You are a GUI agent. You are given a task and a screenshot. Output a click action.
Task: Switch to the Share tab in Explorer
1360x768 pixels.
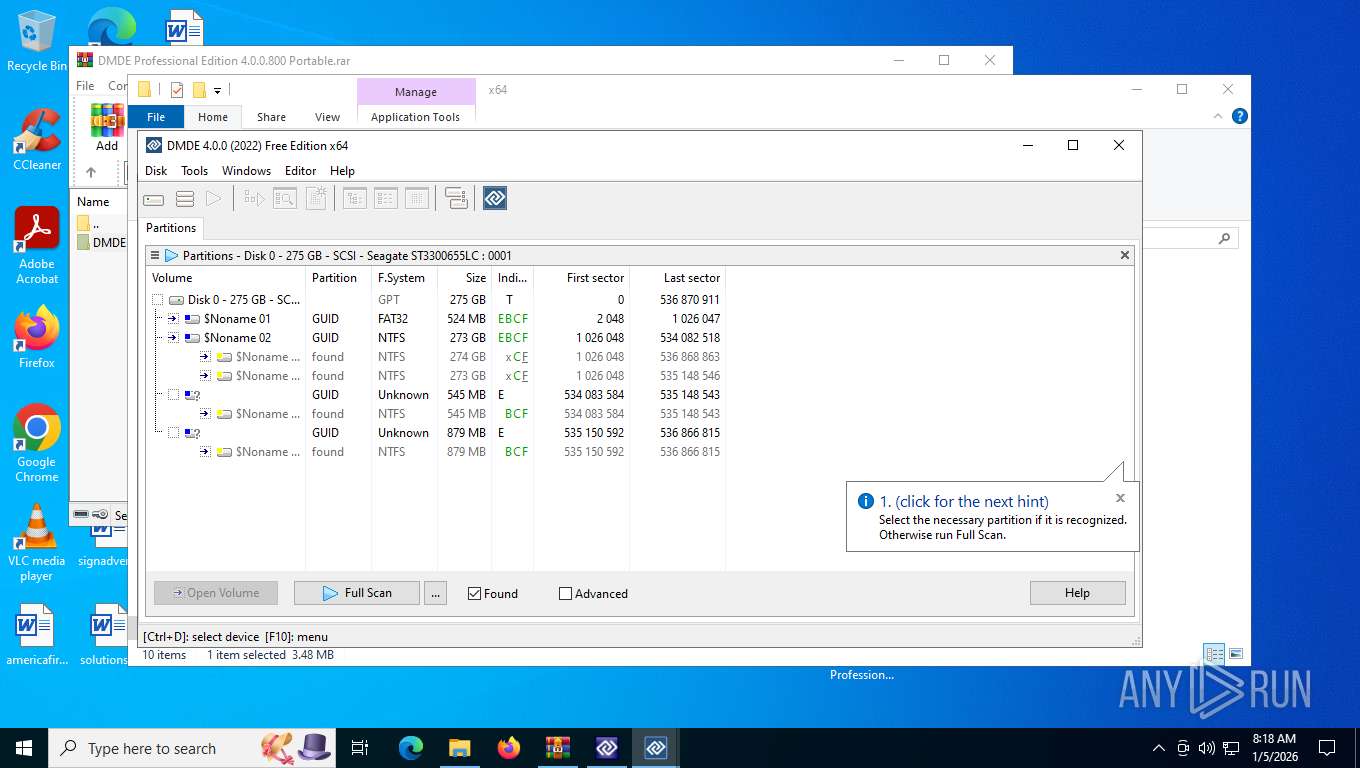(271, 117)
